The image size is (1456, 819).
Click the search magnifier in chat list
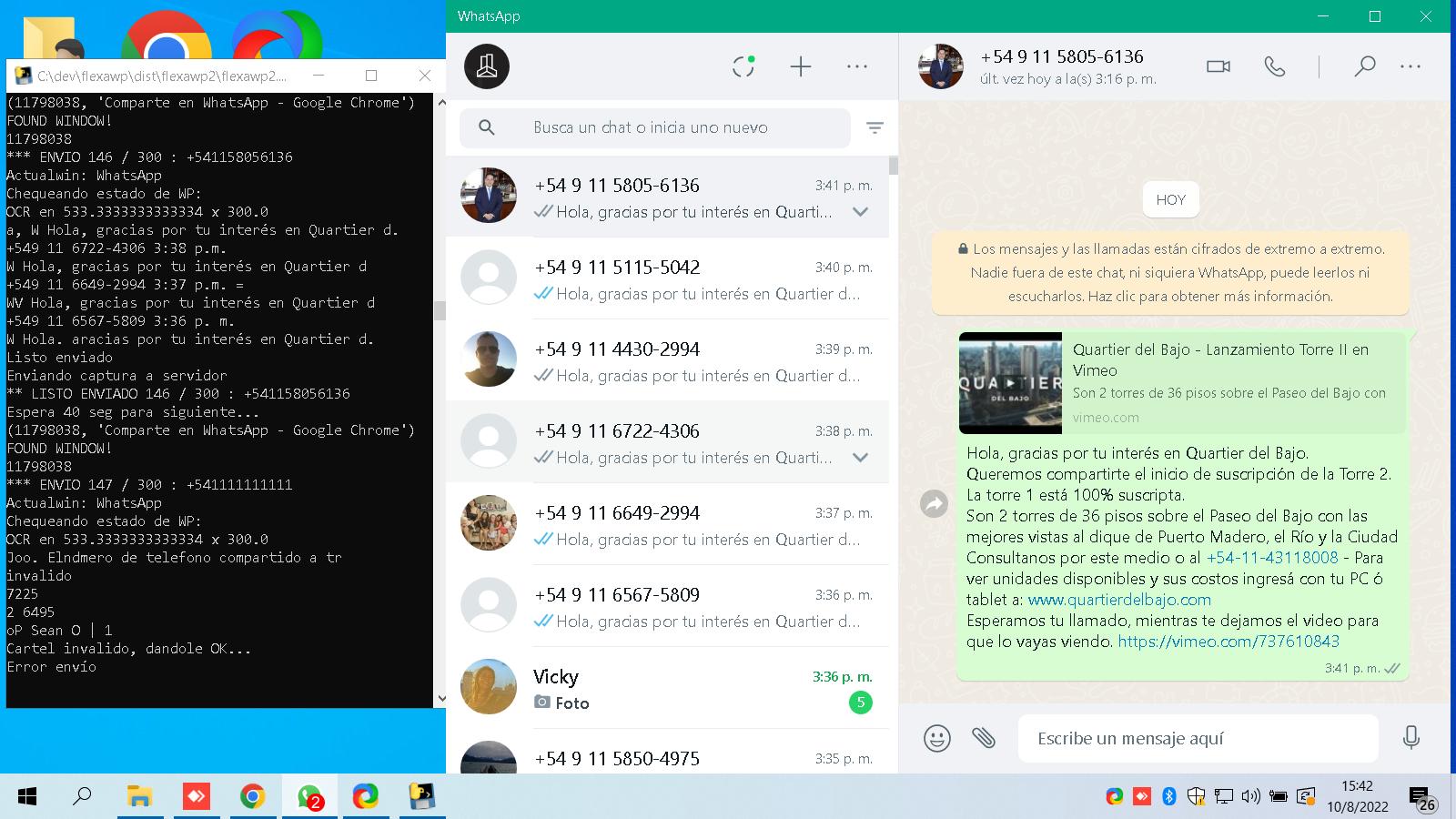click(487, 128)
